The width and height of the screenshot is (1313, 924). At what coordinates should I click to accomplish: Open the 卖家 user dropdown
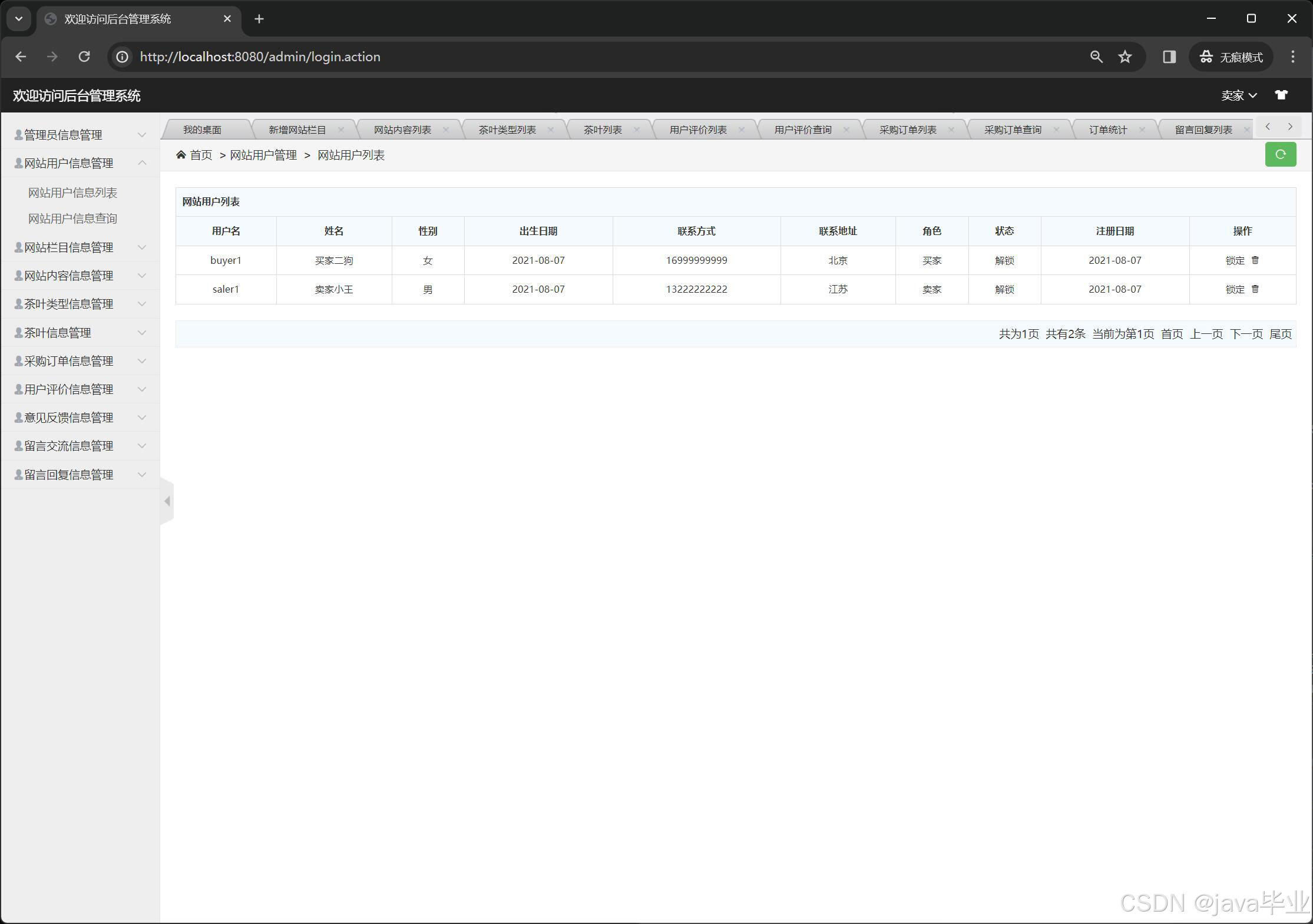pos(1239,95)
